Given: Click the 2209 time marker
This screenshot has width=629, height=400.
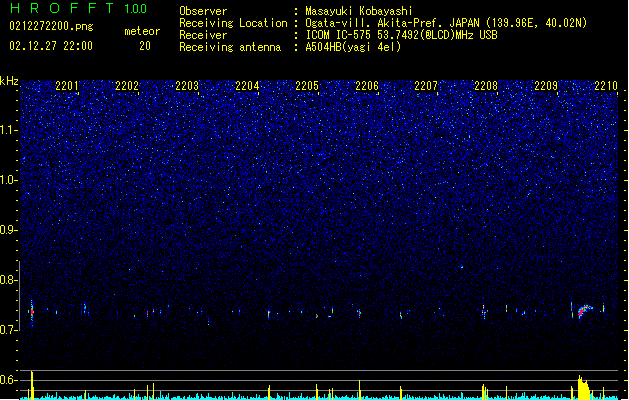Looking at the screenshot, I should click(x=546, y=85).
